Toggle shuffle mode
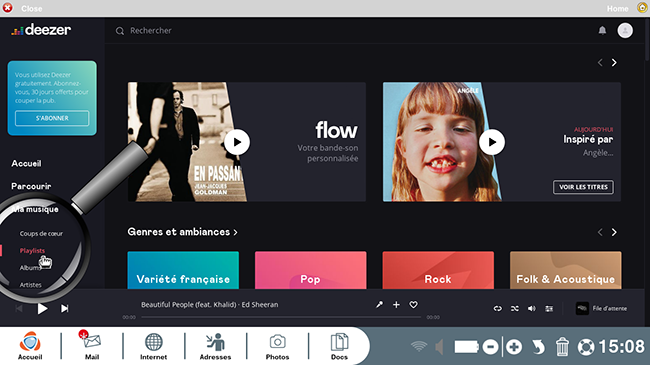This screenshot has width=650, height=365. [514, 309]
